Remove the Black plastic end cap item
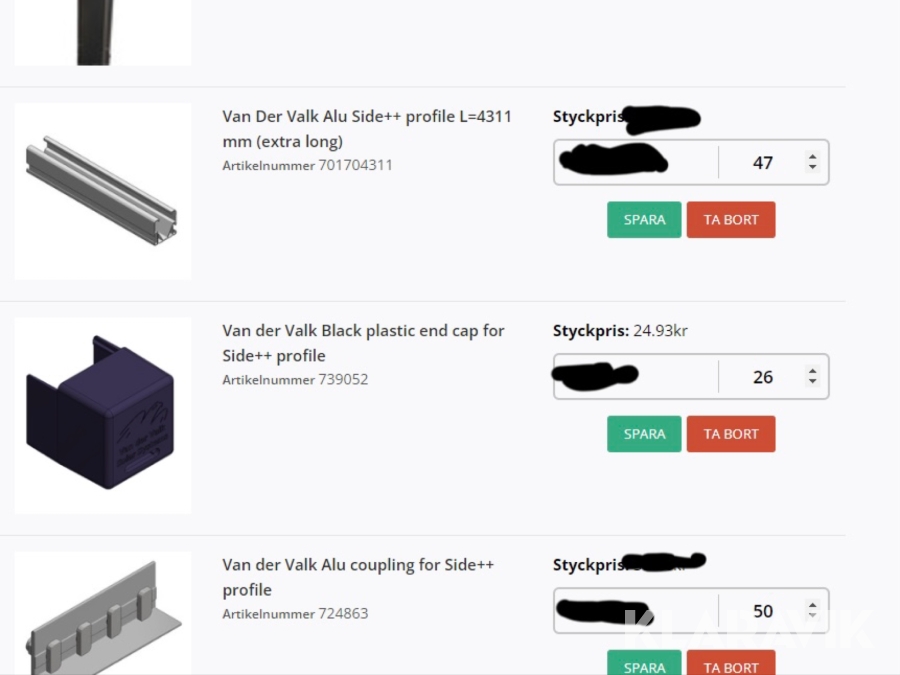Screen dimensions: 900x675 (731, 434)
